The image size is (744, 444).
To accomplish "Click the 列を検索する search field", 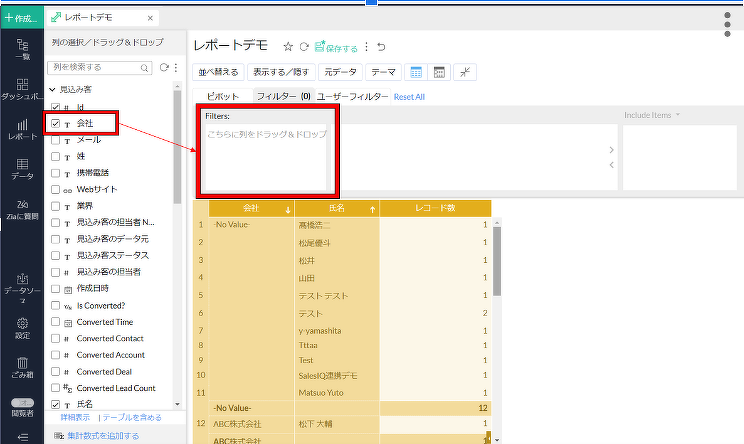I will (98, 68).
